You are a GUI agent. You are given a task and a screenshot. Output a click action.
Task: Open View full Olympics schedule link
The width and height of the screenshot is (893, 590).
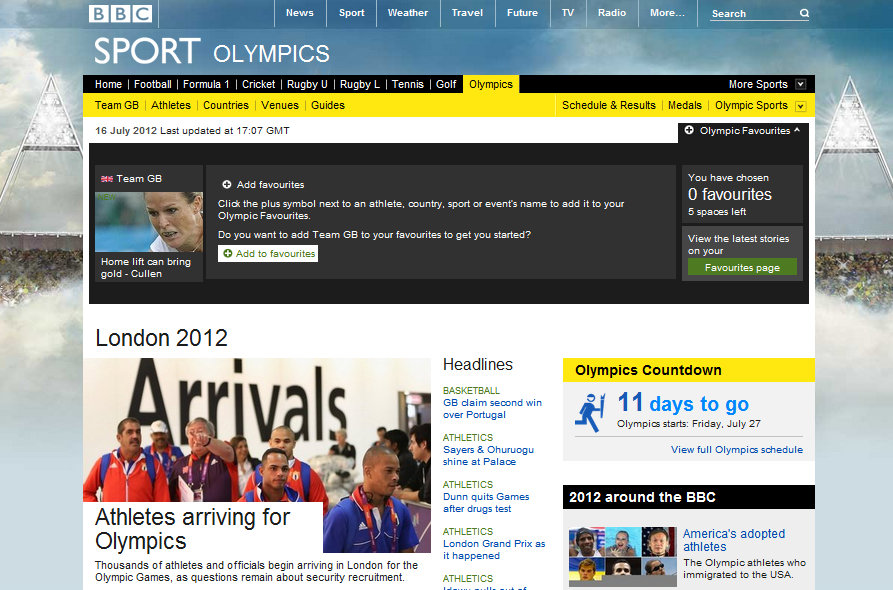[x=736, y=449]
